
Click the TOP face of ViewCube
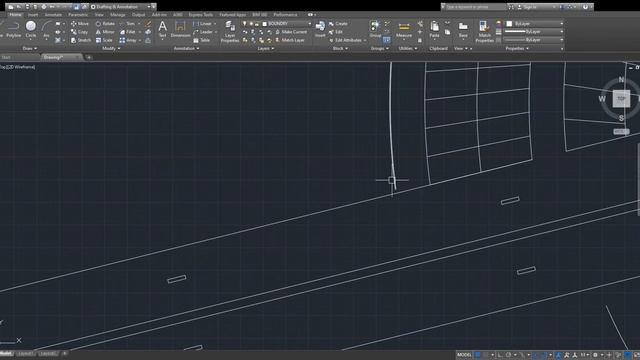621,99
